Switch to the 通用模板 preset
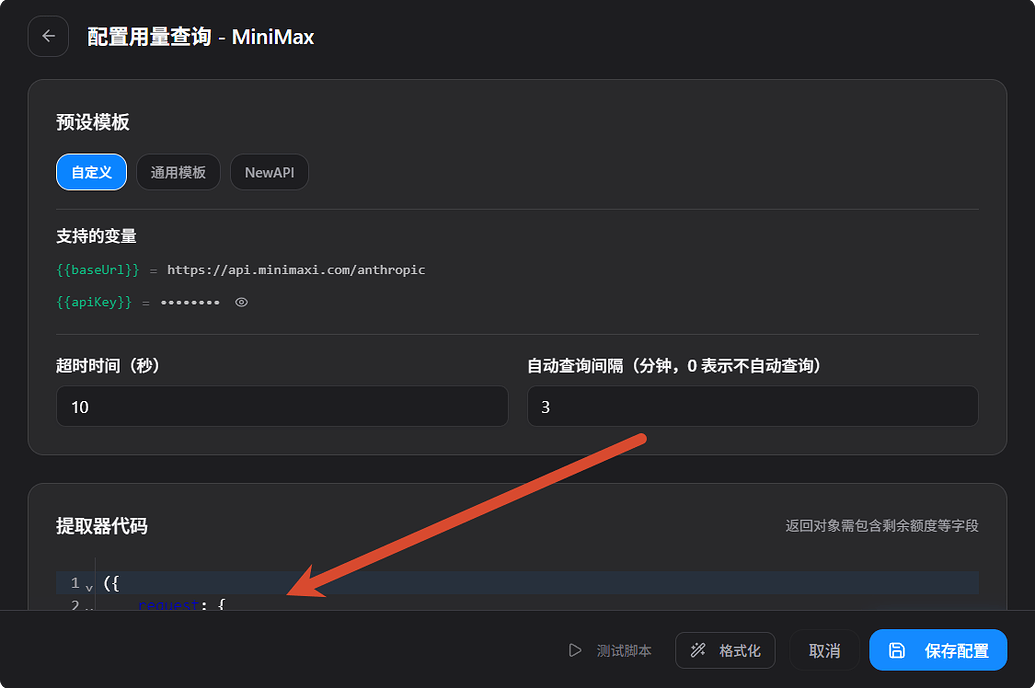This screenshot has height=688, width=1035. click(x=178, y=172)
